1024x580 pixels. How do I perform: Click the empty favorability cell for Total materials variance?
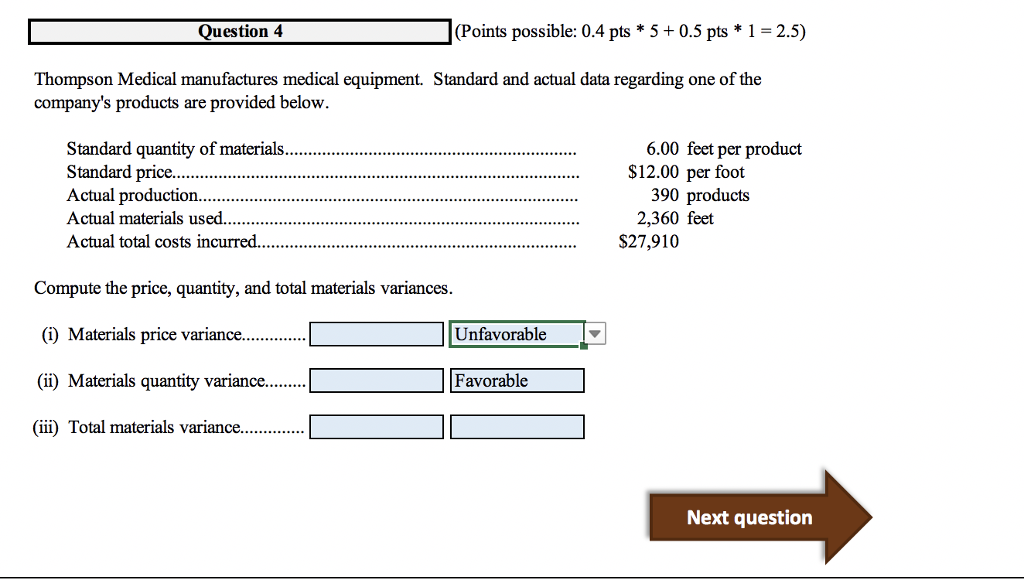[x=517, y=426]
